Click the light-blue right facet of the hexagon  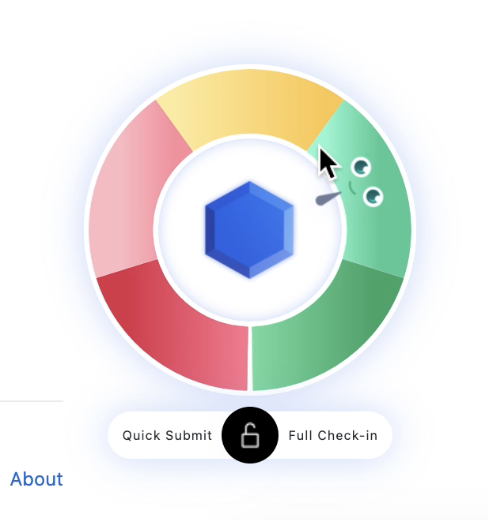[288, 230]
